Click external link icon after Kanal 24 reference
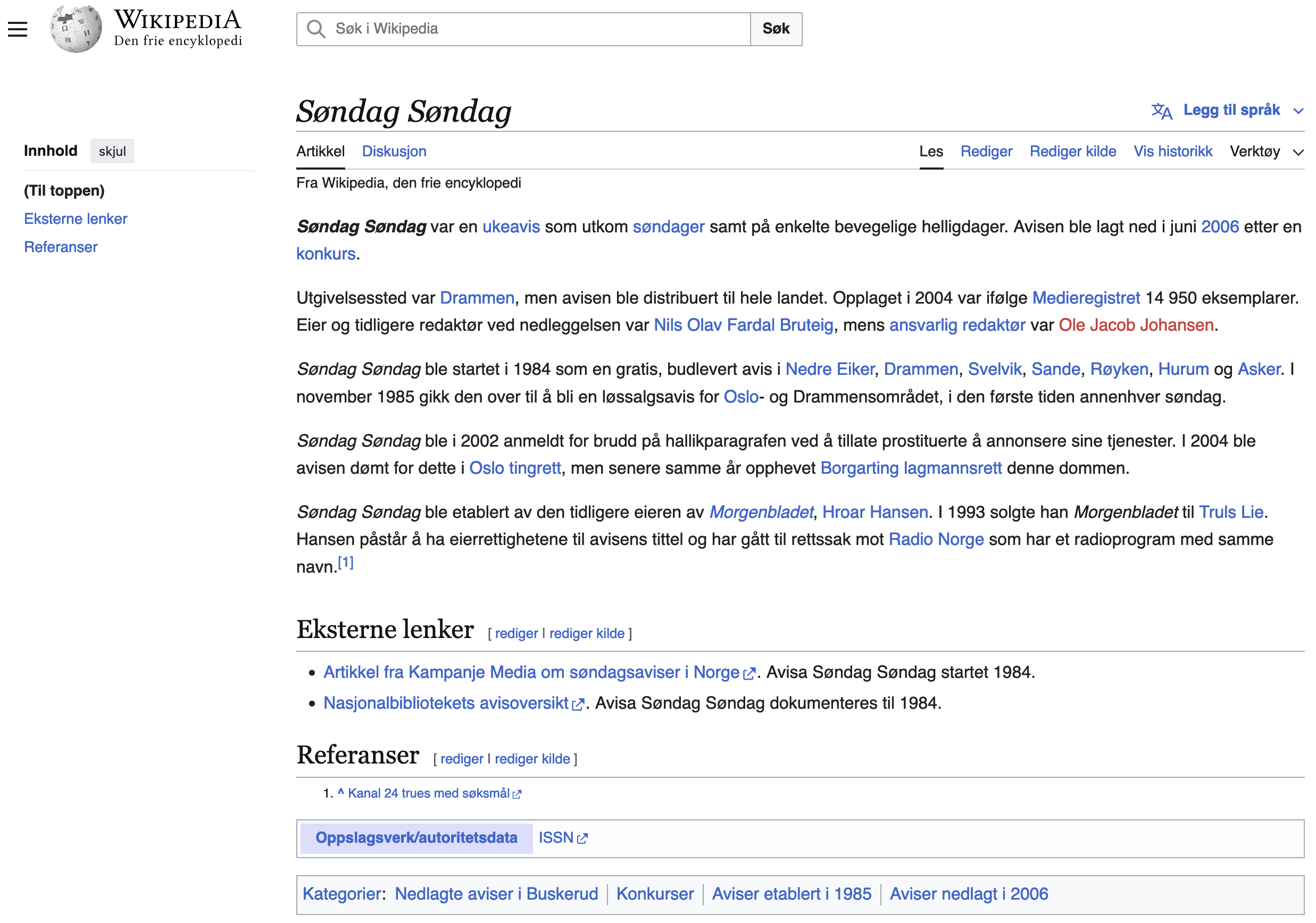This screenshot has width=1316, height=923. 517,795
